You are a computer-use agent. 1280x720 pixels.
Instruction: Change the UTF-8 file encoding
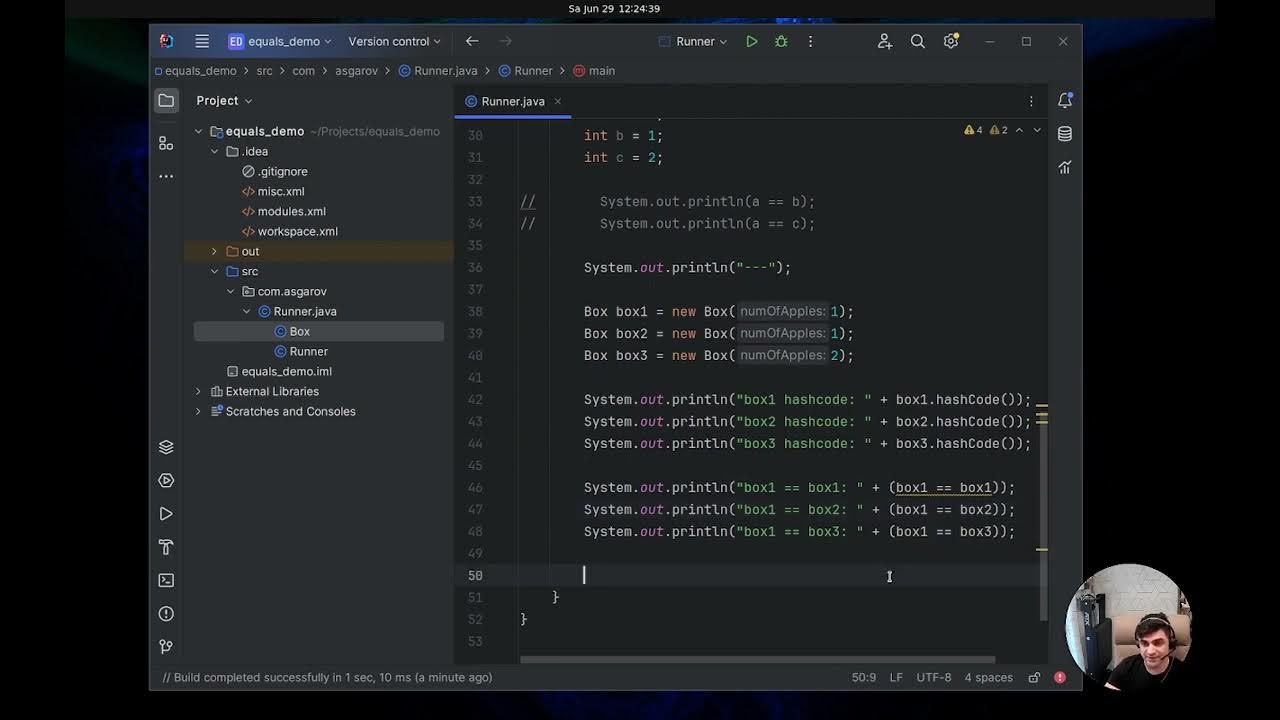tap(934, 677)
